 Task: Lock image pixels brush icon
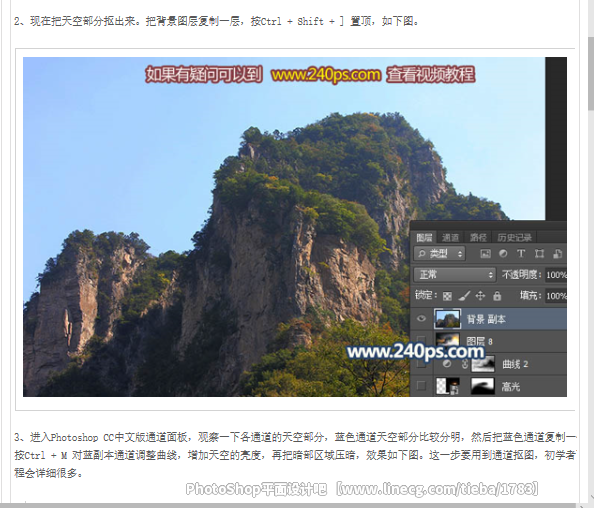pyautogui.click(x=464, y=295)
